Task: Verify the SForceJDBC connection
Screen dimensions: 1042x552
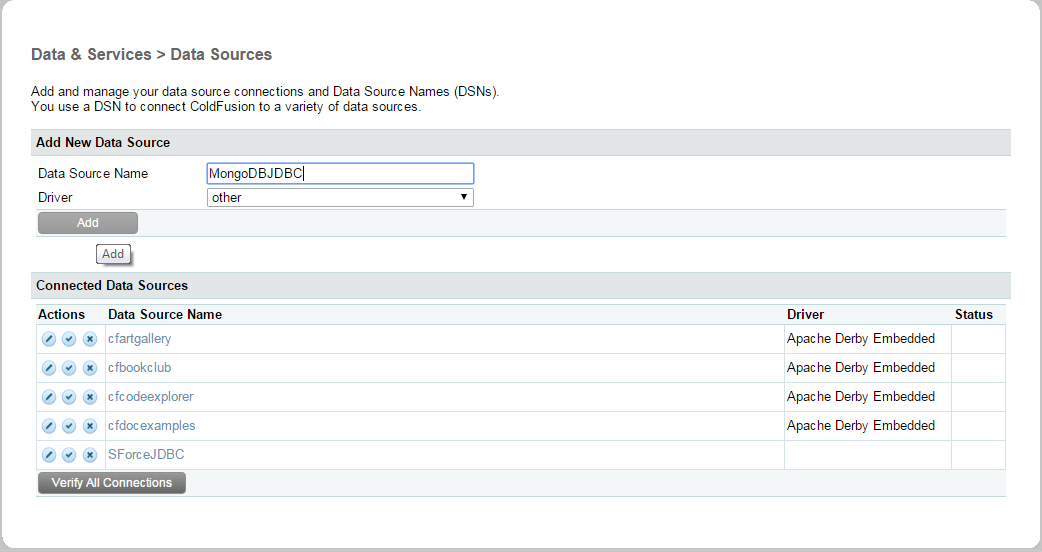Action: [69, 456]
